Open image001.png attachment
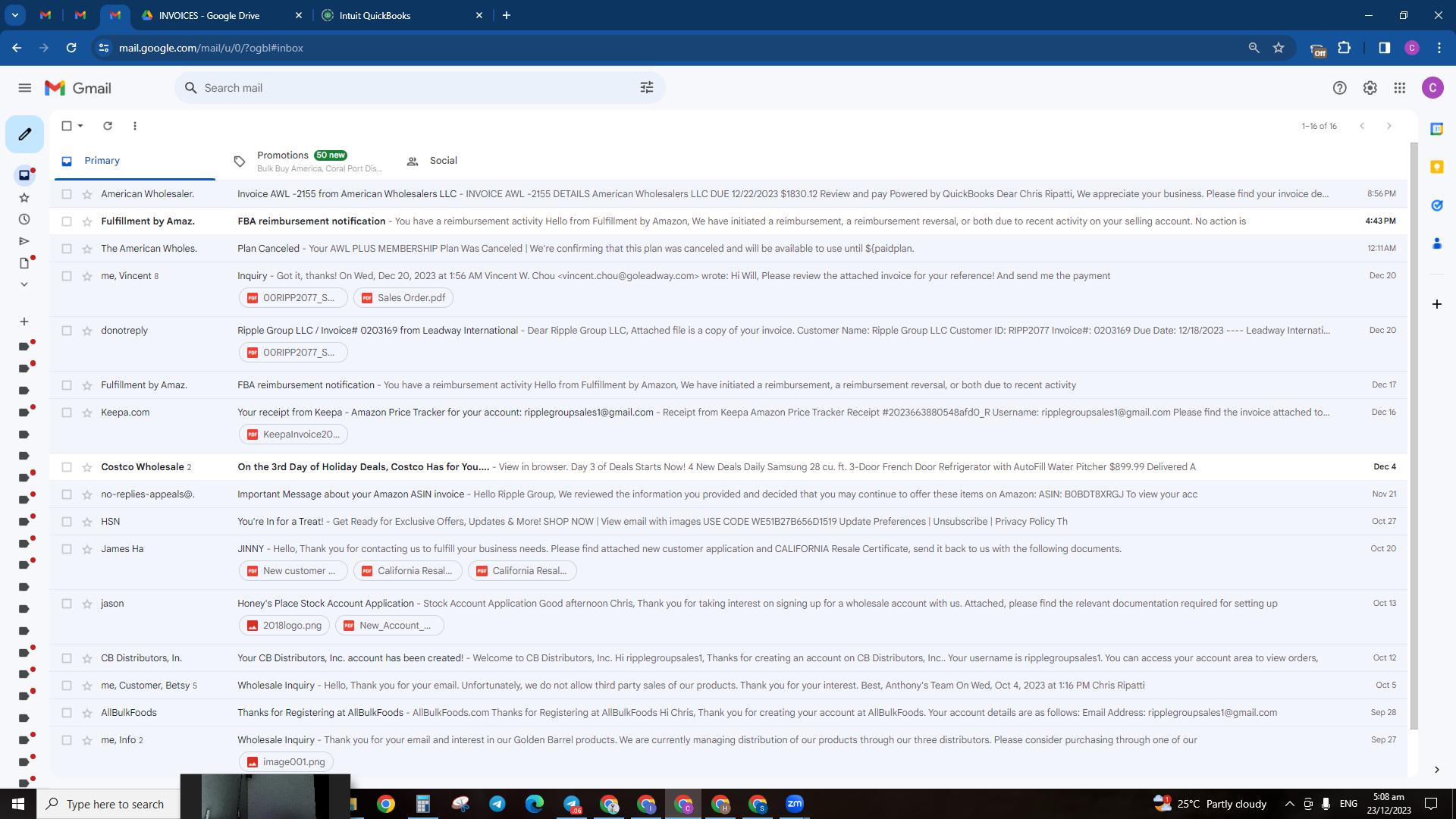1456x819 pixels. [286, 762]
